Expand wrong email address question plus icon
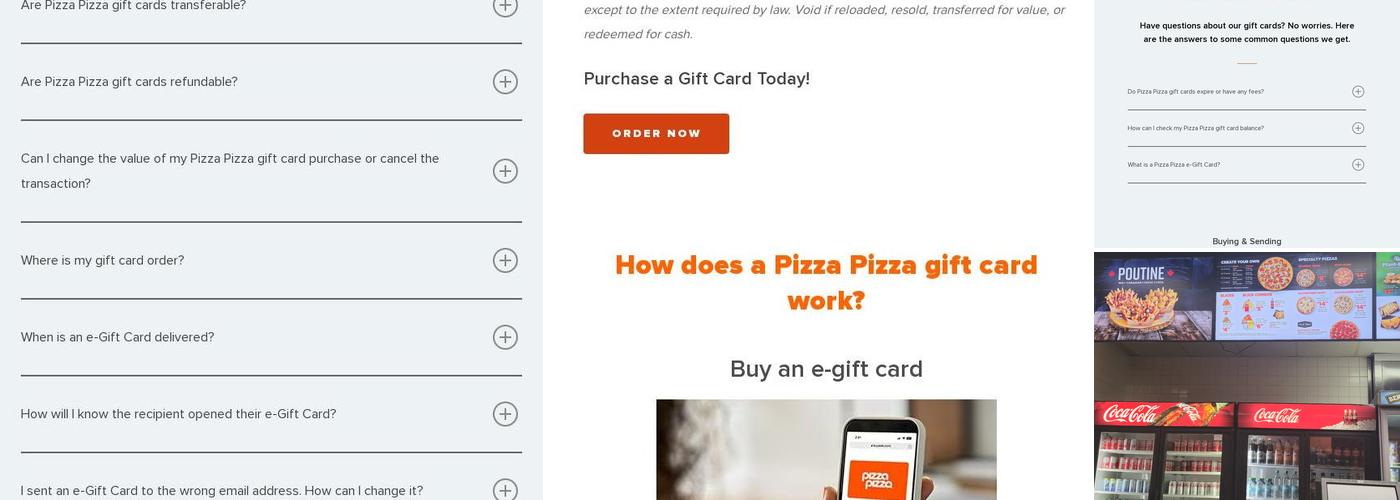Screen dimensions: 1400x500 [x=505, y=490]
